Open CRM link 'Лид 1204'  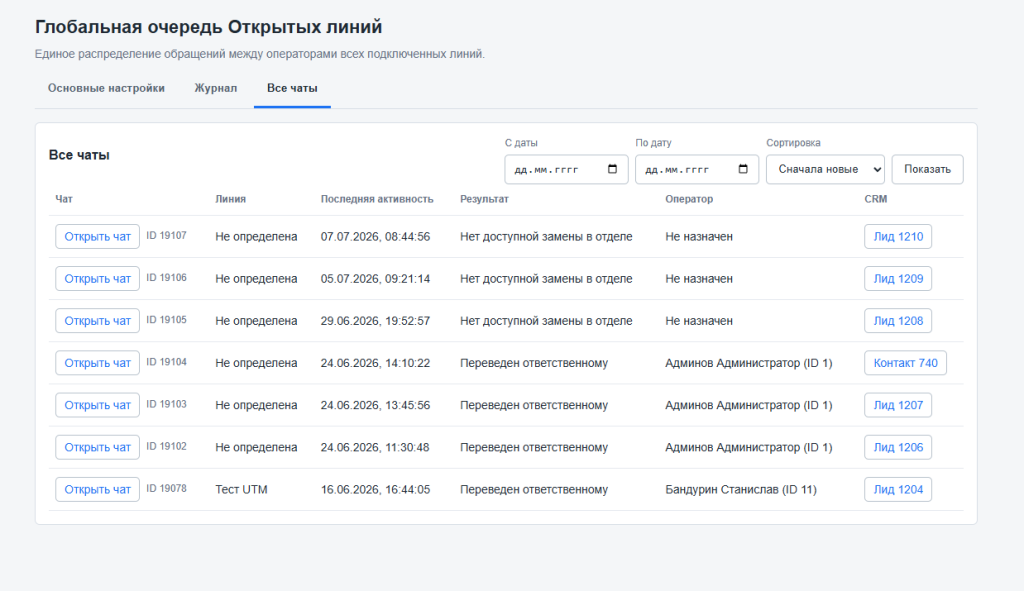(898, 489)
